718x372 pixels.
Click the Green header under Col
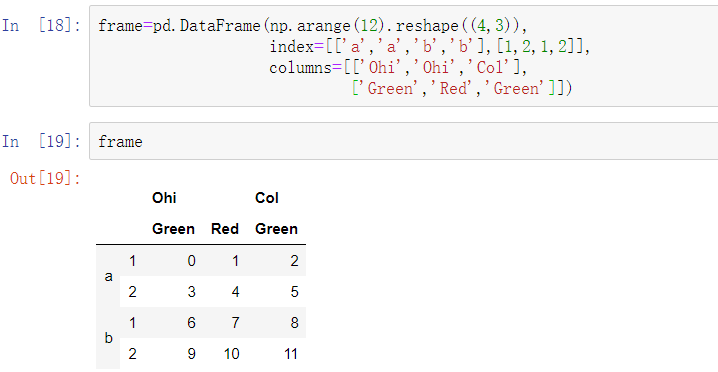(276, 229)
